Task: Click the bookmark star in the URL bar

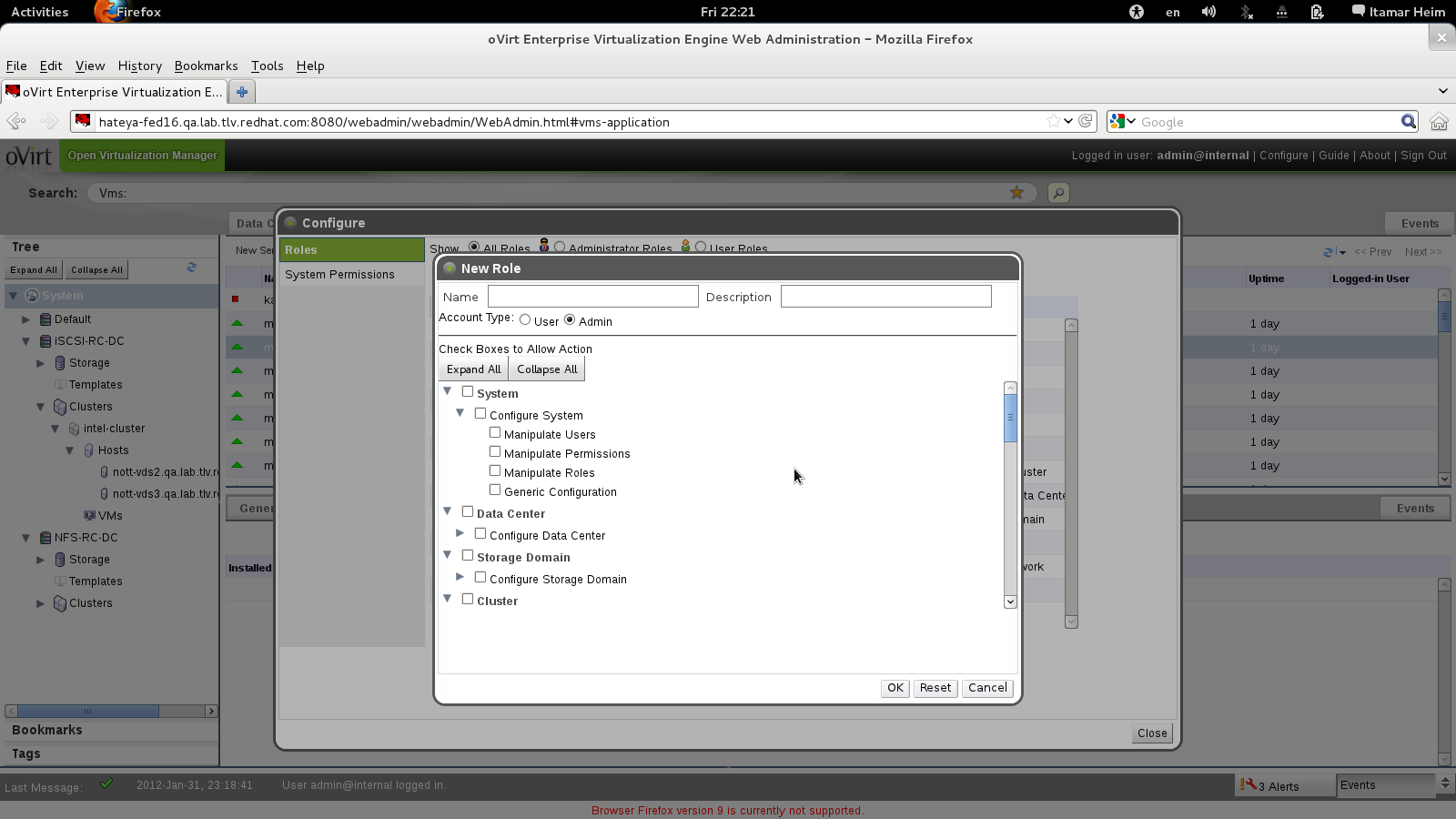Action: coord(1053,121)
